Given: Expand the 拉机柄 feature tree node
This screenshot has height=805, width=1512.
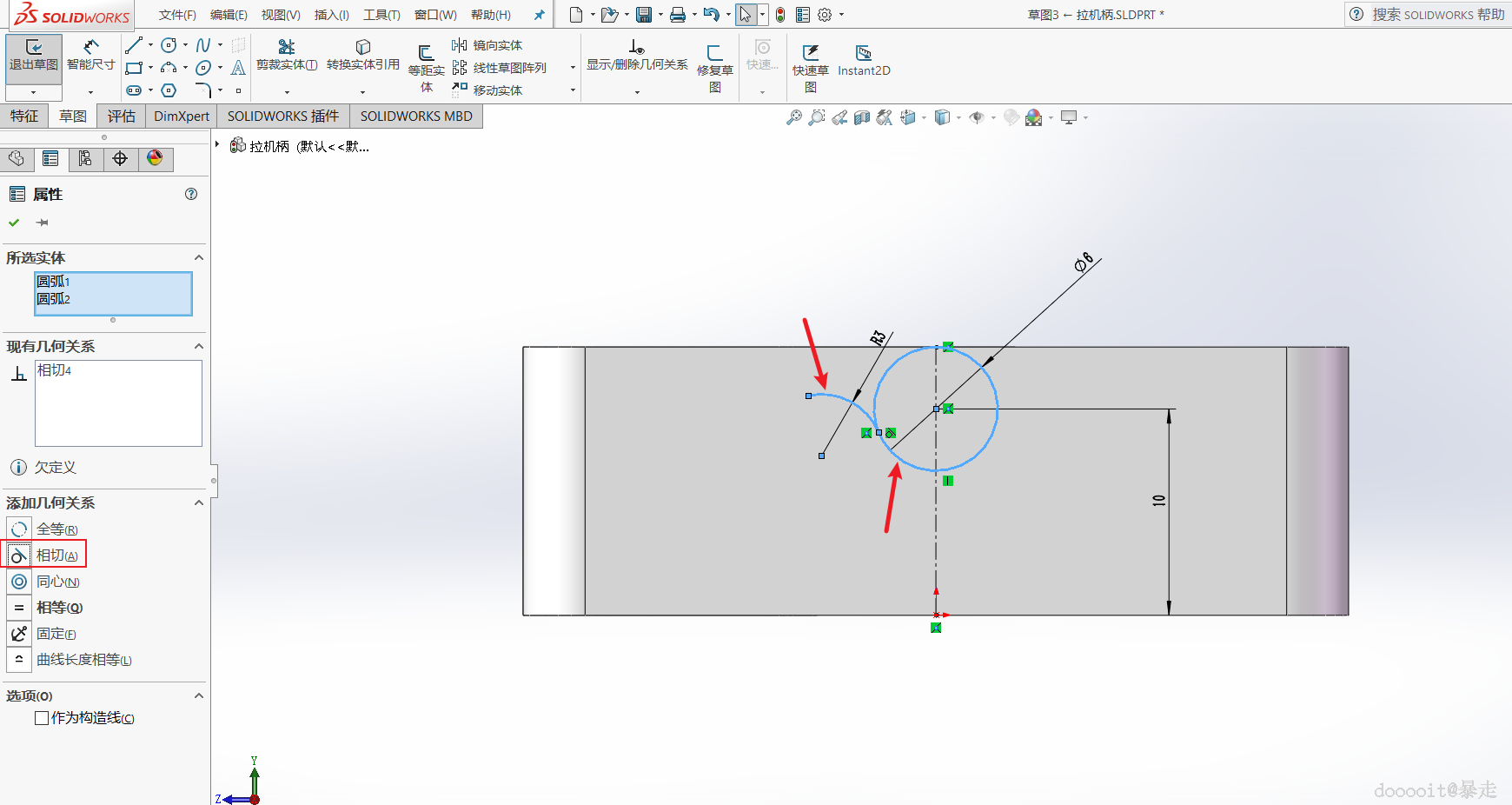Looking at the screenshot, I should pos(217,145).
